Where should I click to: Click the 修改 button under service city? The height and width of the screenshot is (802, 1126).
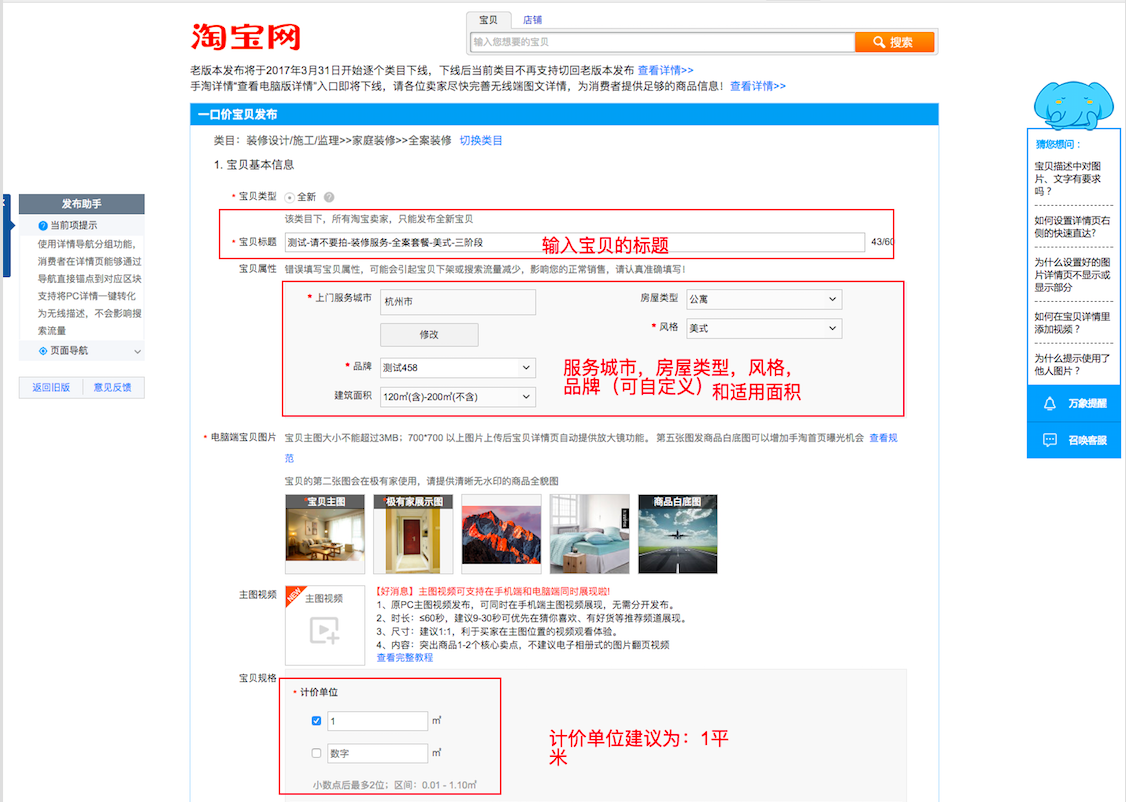tap(429, 335)
